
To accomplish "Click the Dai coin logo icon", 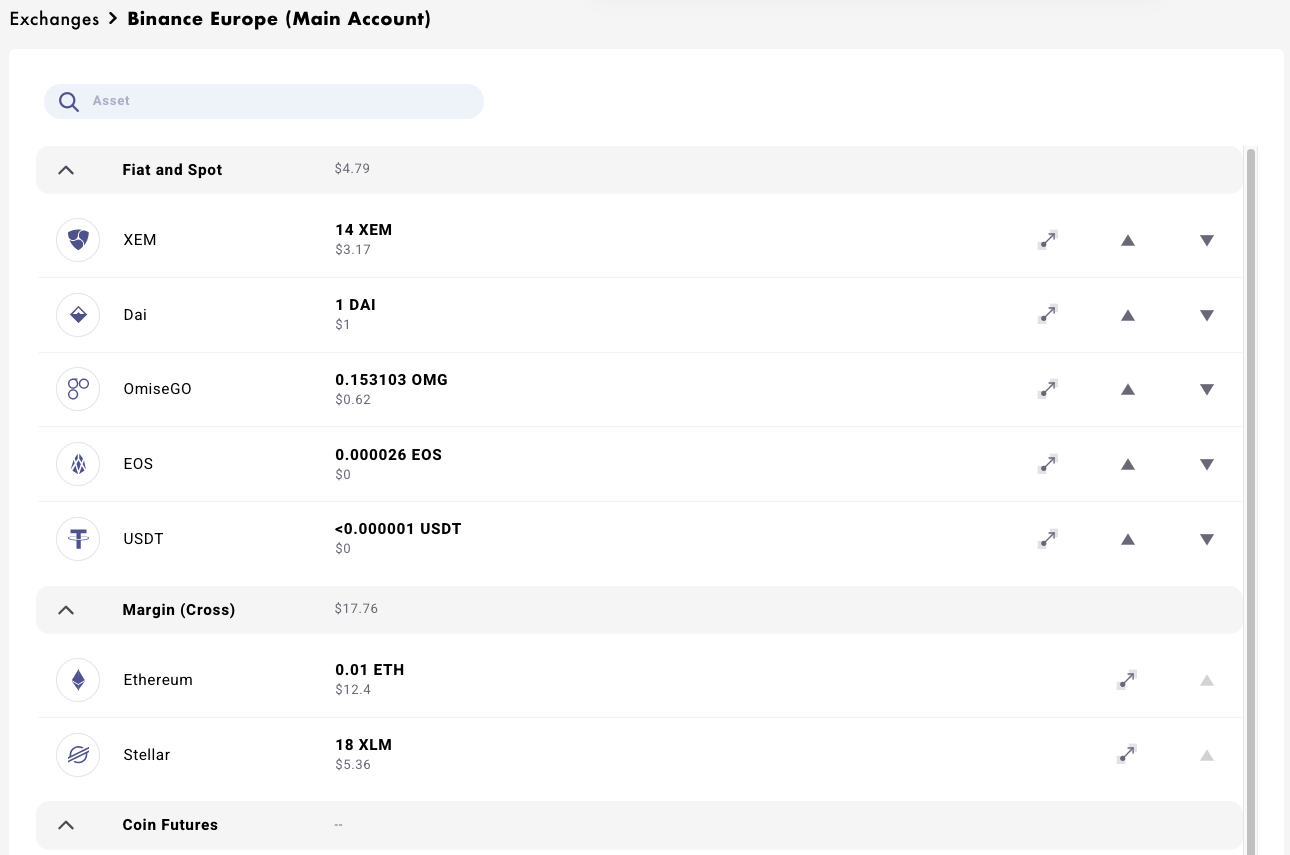I will tap(78, 315).
